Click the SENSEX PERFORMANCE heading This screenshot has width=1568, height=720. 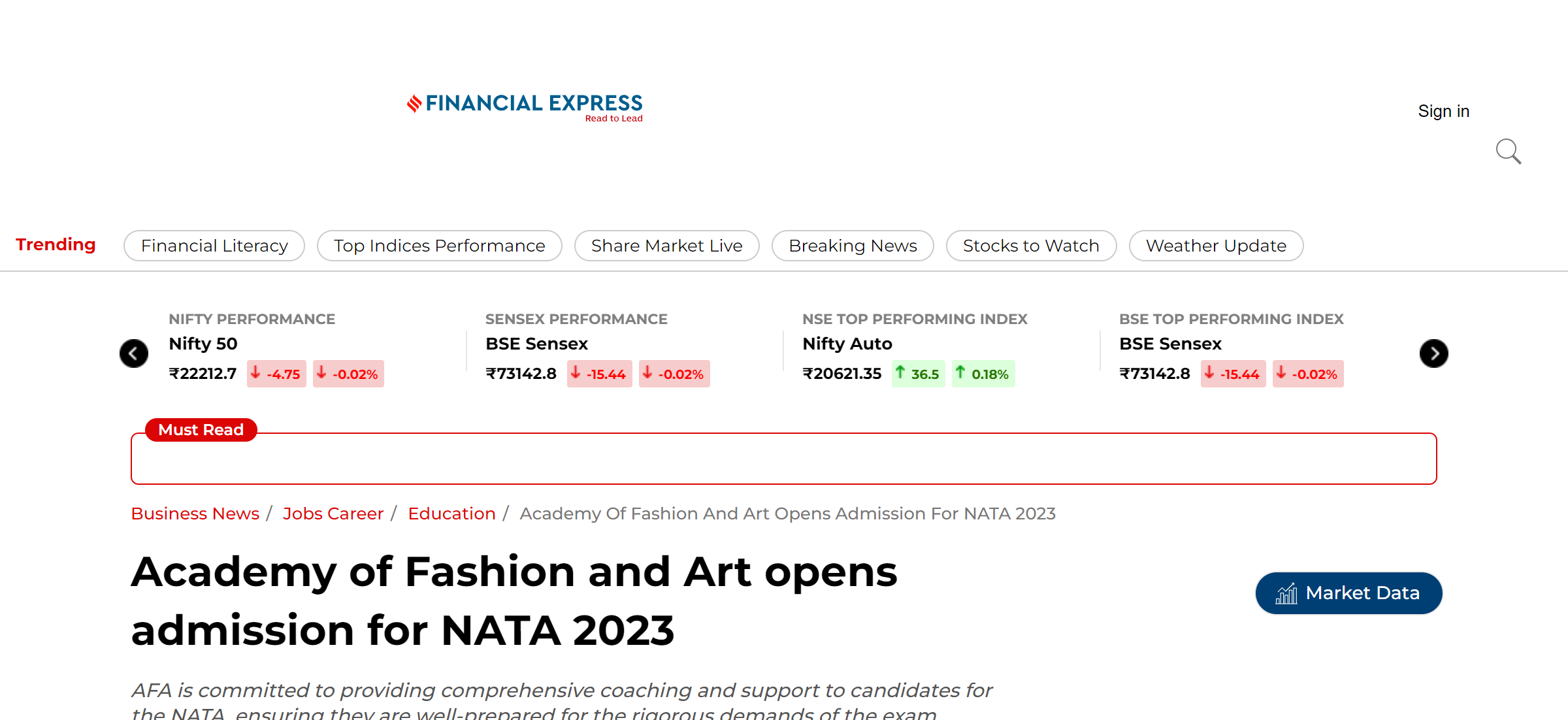tap(576, 319)
